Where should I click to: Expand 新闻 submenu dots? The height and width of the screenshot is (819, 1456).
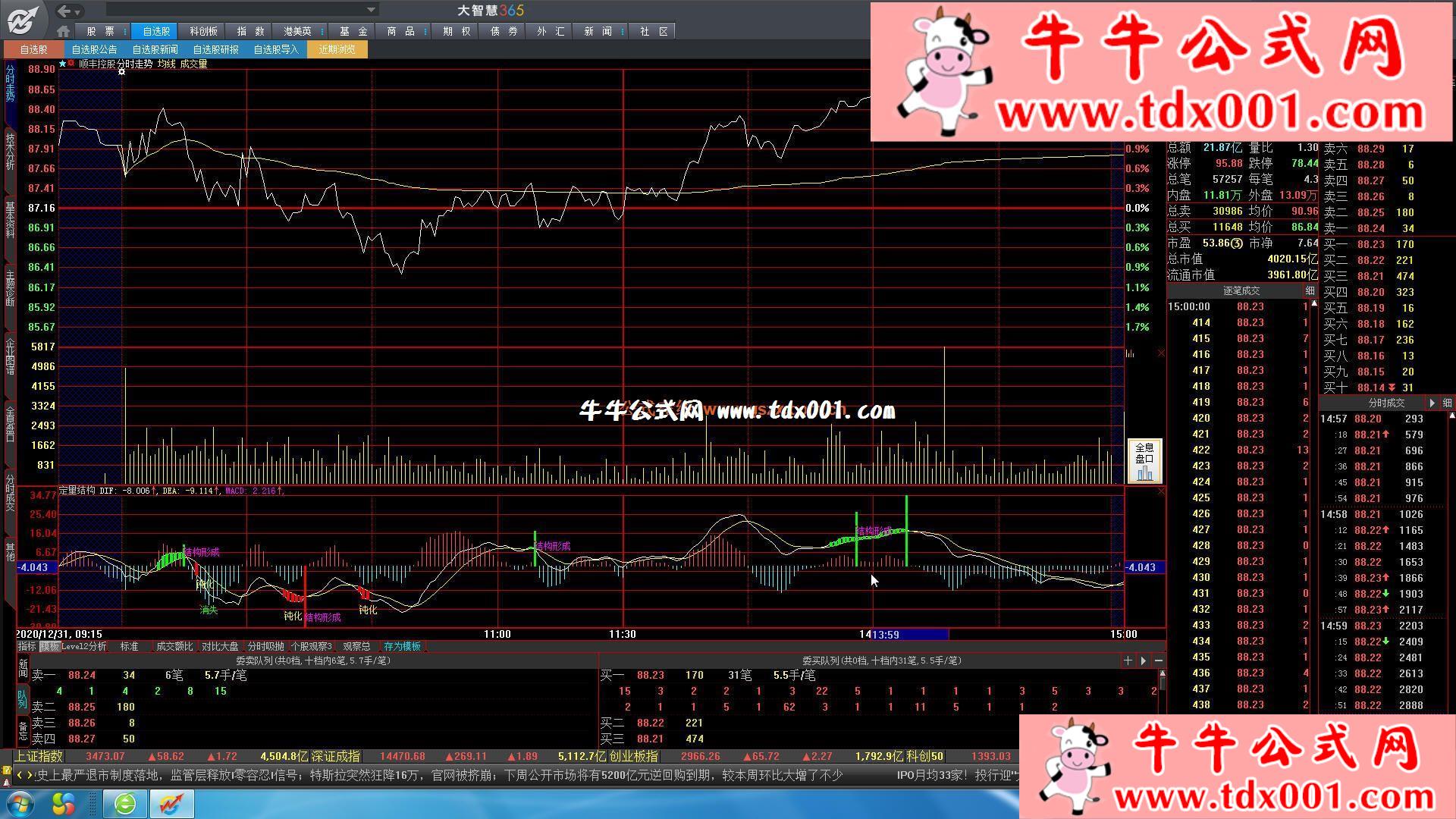pyautogui.click(x=623, y=31)
